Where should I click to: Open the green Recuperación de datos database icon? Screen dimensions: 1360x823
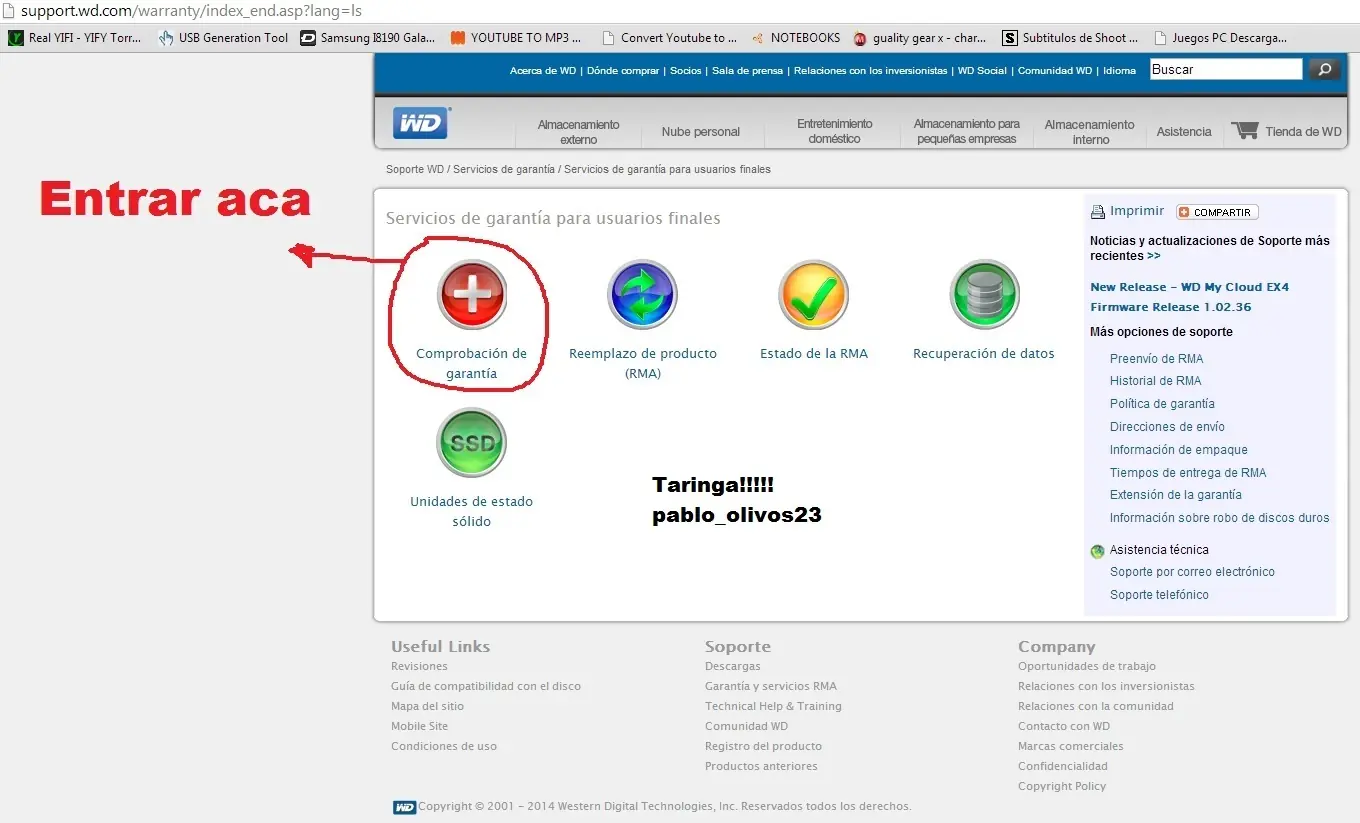pos(984,294)
